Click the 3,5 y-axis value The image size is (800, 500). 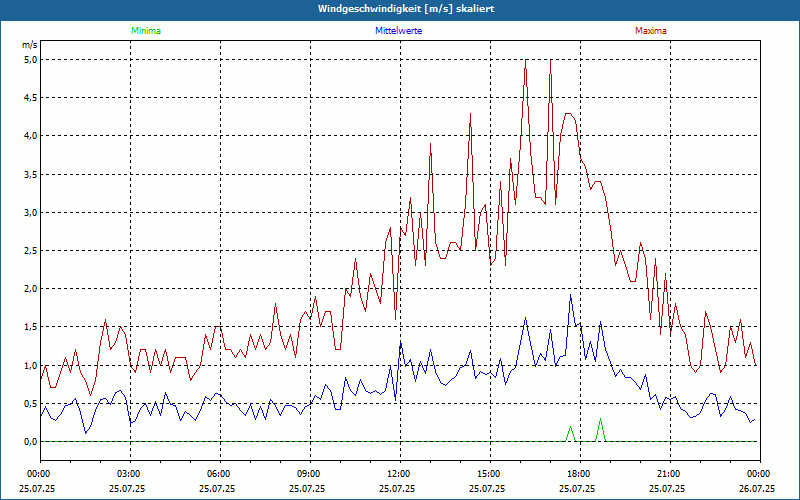(31, 174)
